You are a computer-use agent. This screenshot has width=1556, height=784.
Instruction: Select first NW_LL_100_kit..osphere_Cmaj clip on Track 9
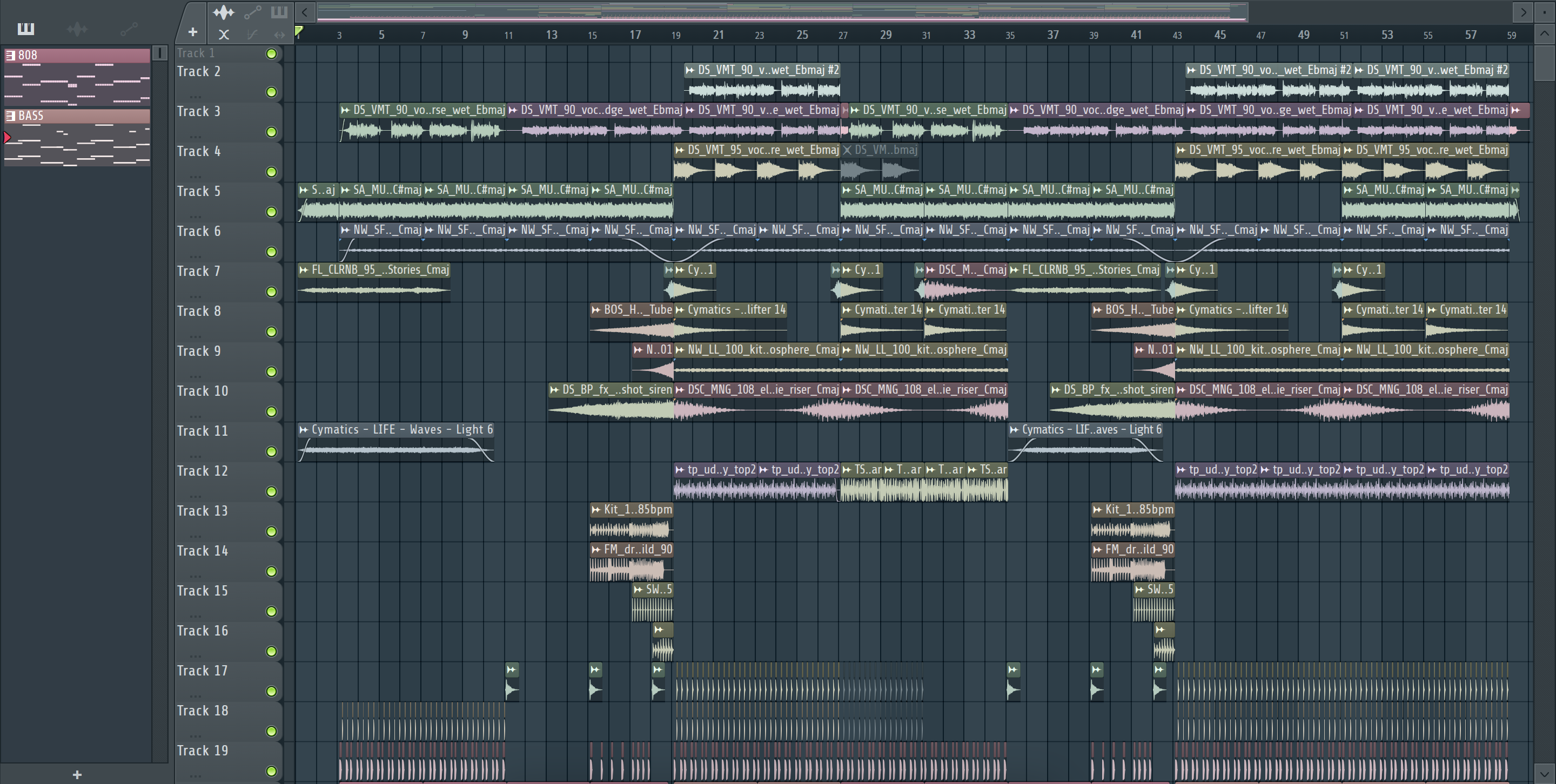(757, 362)
